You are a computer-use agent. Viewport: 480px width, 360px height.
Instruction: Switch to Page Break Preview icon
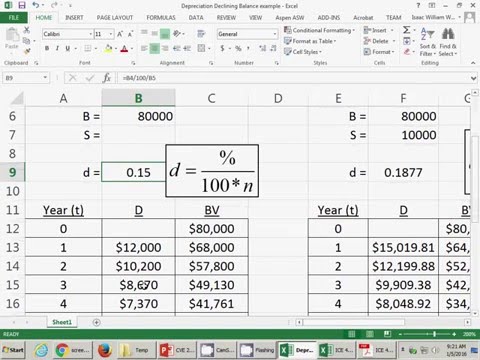tap(387, 334)
